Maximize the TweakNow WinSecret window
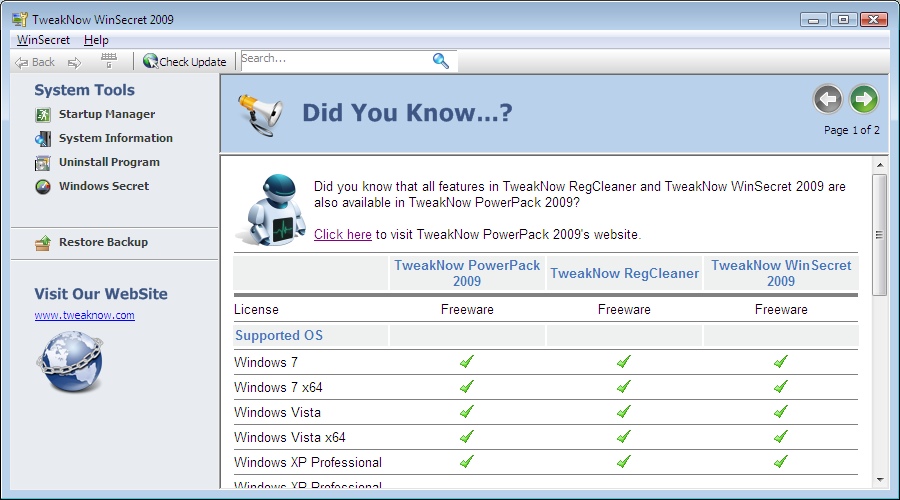Viewport: 900px width, 500px height. 843,20
